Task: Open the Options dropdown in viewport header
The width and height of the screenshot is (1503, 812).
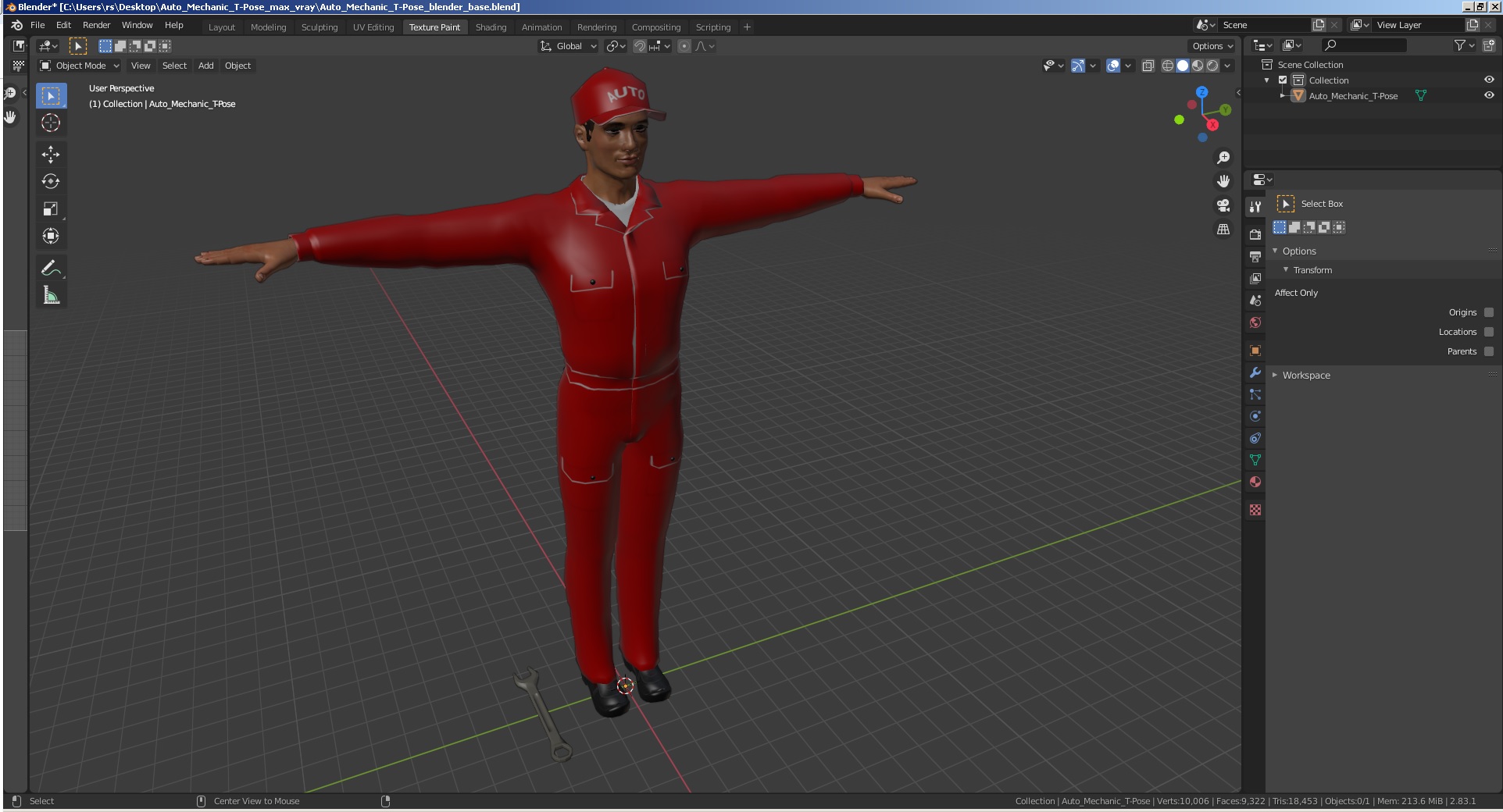Action: [x=1212, y=46]
